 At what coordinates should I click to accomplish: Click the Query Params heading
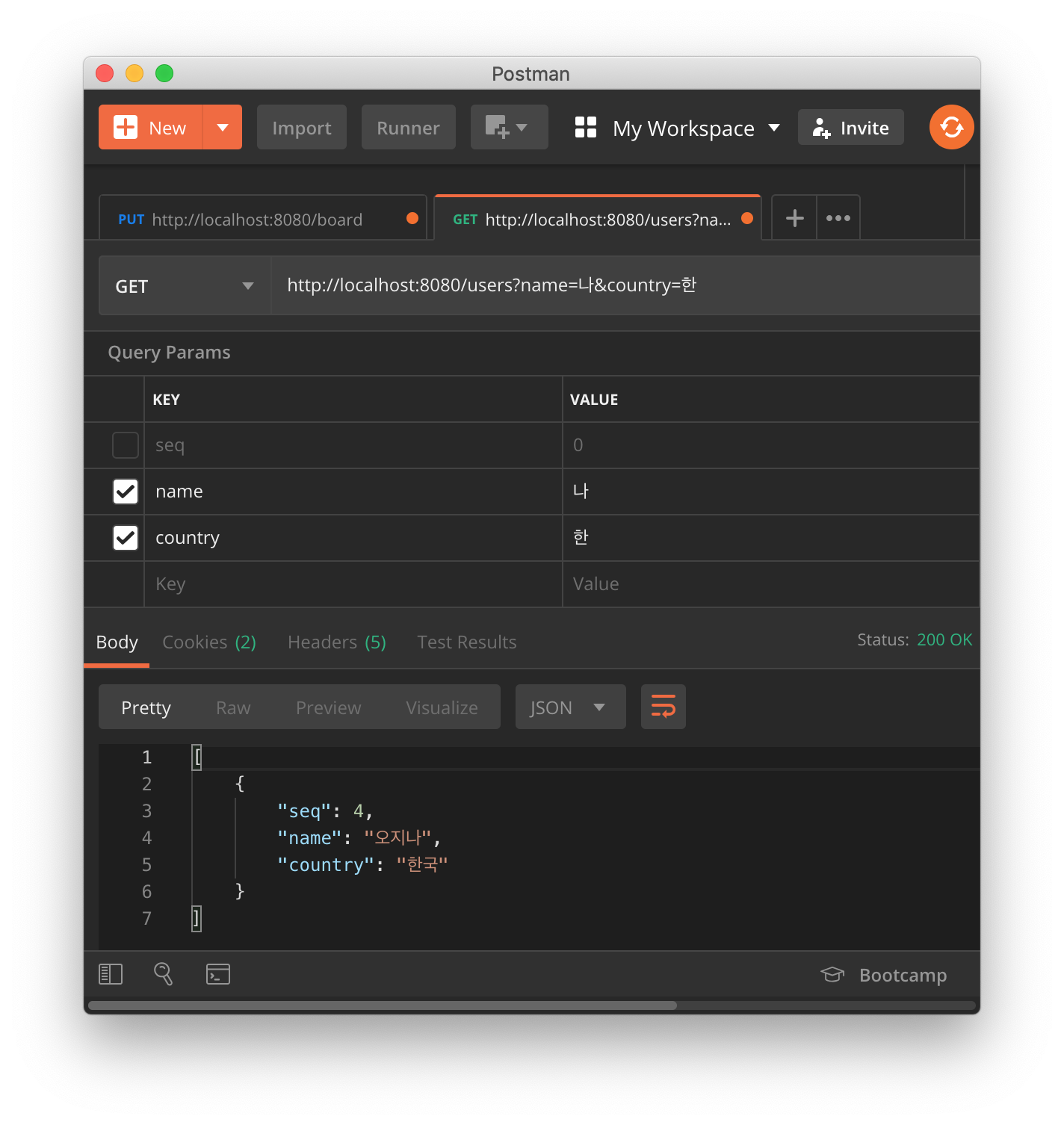170,353
